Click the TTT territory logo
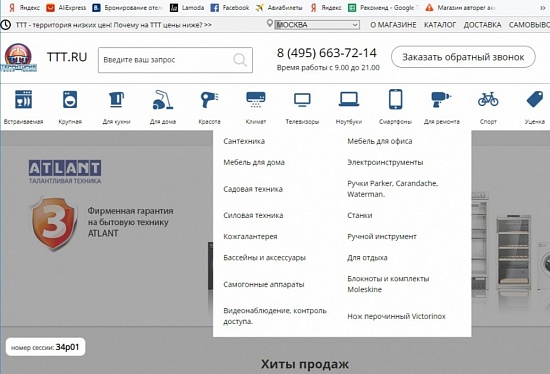The width and height of the screenshot is (550, 374). point(18,57)
